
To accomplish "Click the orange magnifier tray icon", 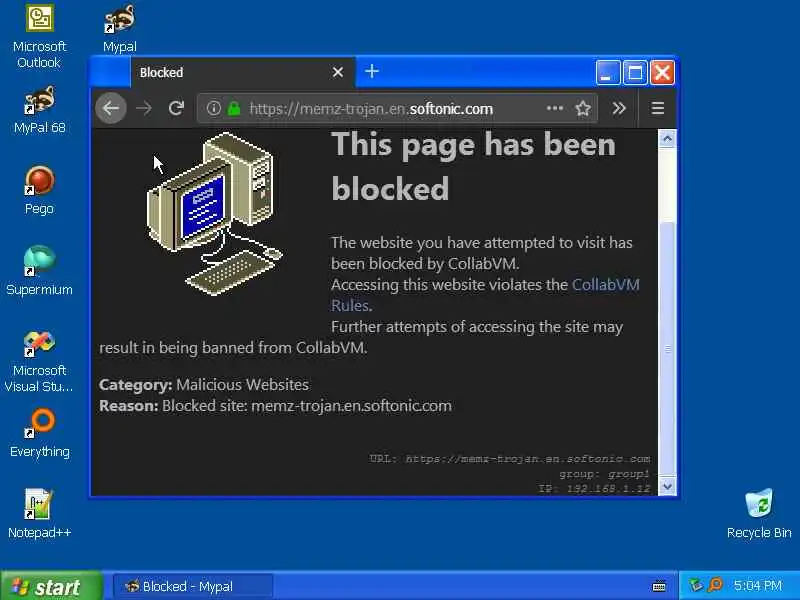I will (x=715, y=585).
